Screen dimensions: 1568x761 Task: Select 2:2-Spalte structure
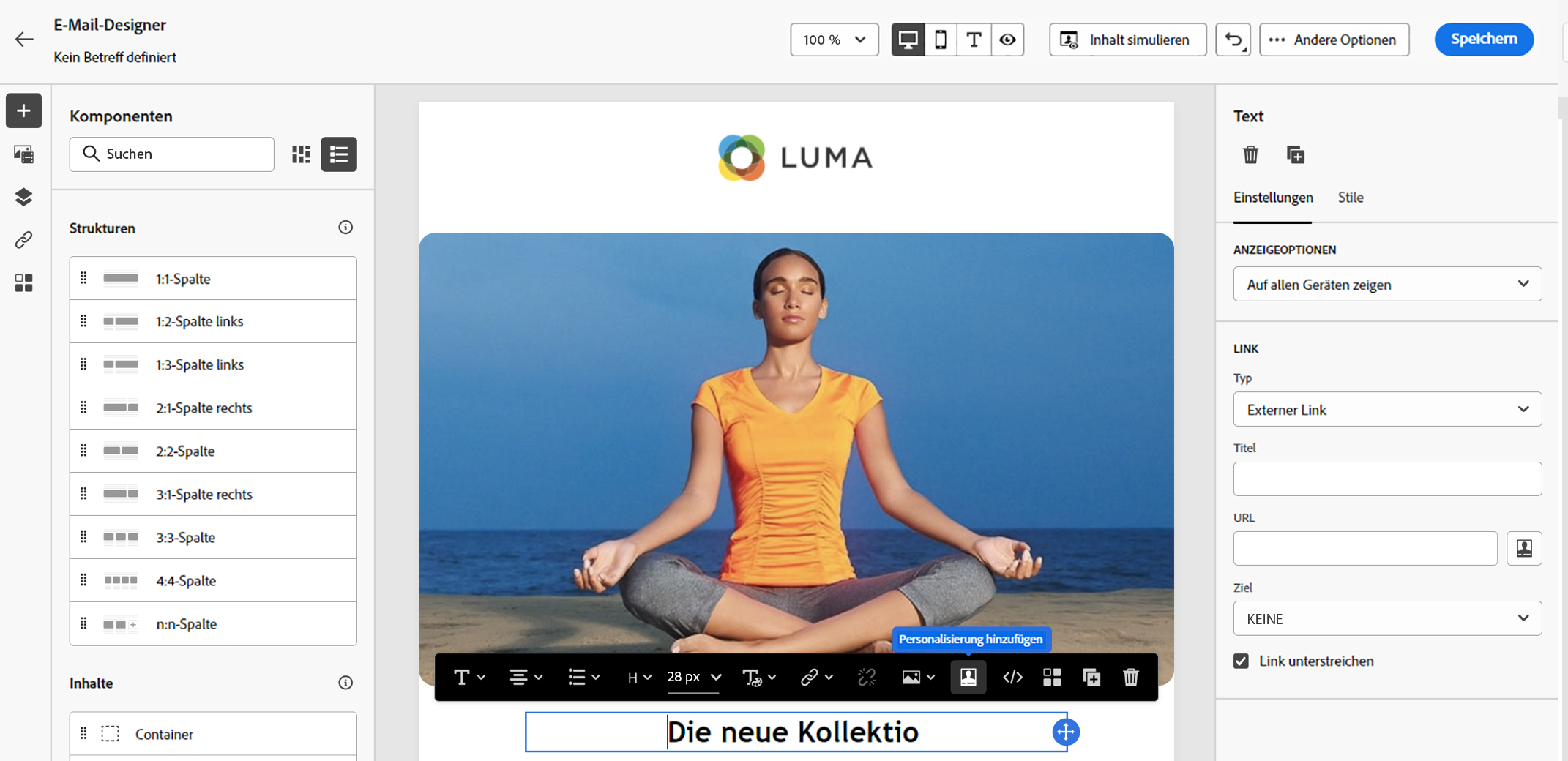(x=213, y=451)
